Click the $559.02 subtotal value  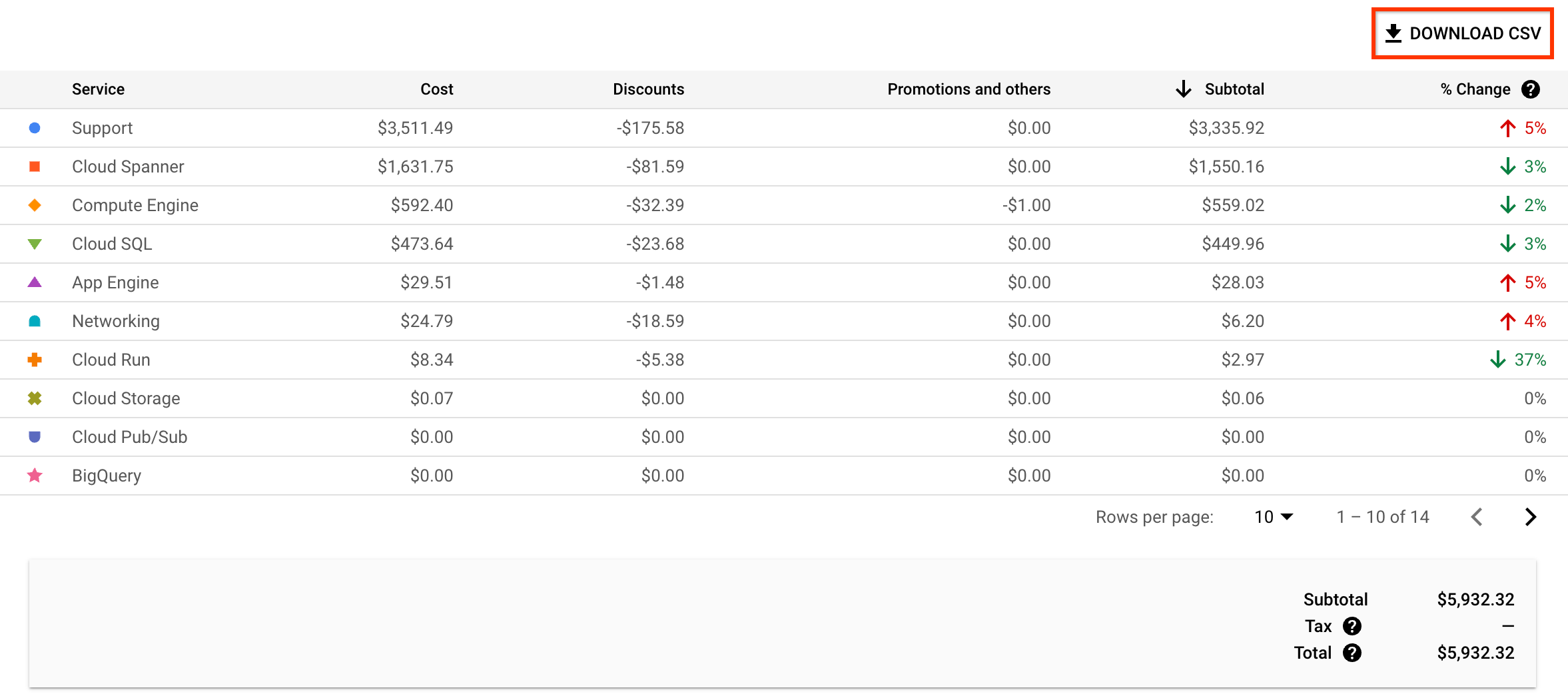click(x=1233, y=205)
